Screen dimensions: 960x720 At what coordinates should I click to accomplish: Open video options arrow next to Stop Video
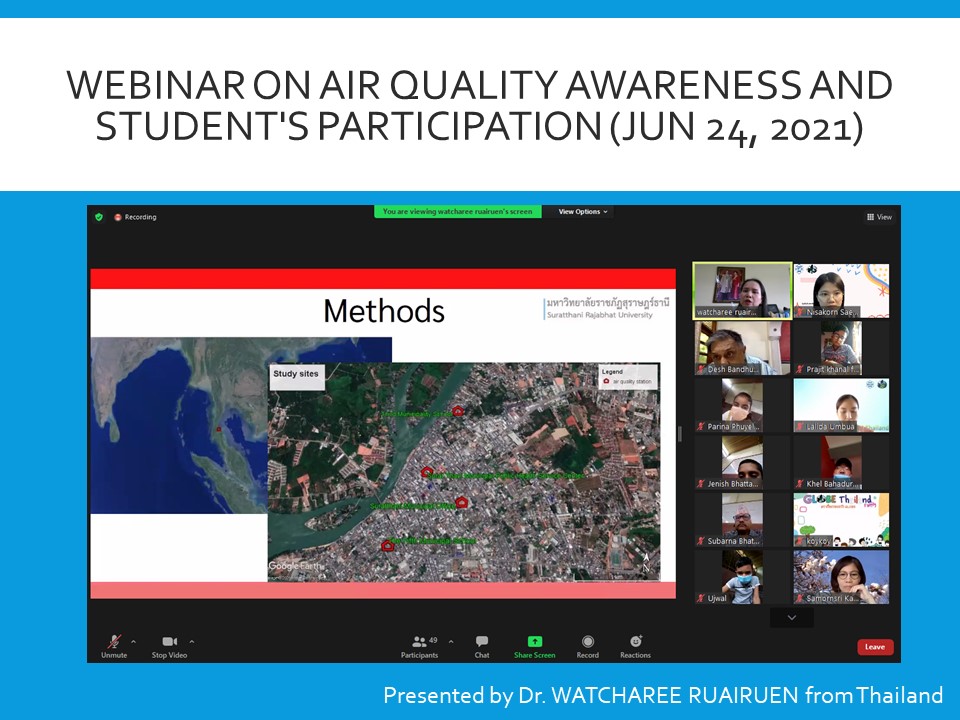pyautogui.click(x=192, y=642)
